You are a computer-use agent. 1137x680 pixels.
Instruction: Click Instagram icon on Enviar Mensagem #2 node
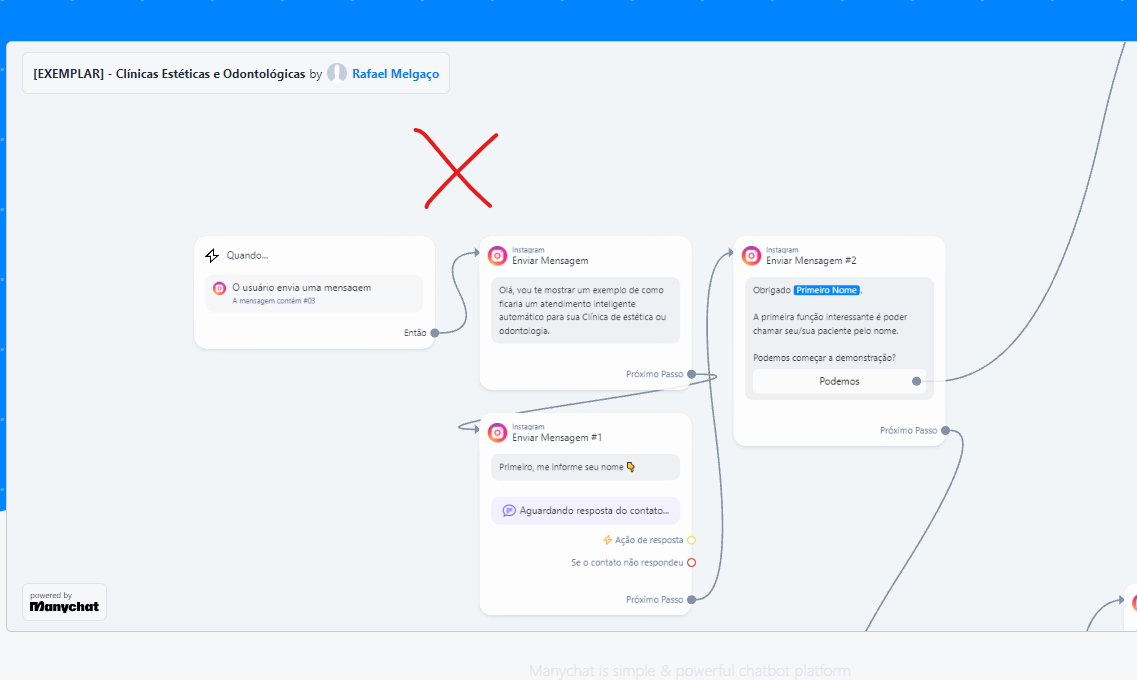click(x=751, y=255)
